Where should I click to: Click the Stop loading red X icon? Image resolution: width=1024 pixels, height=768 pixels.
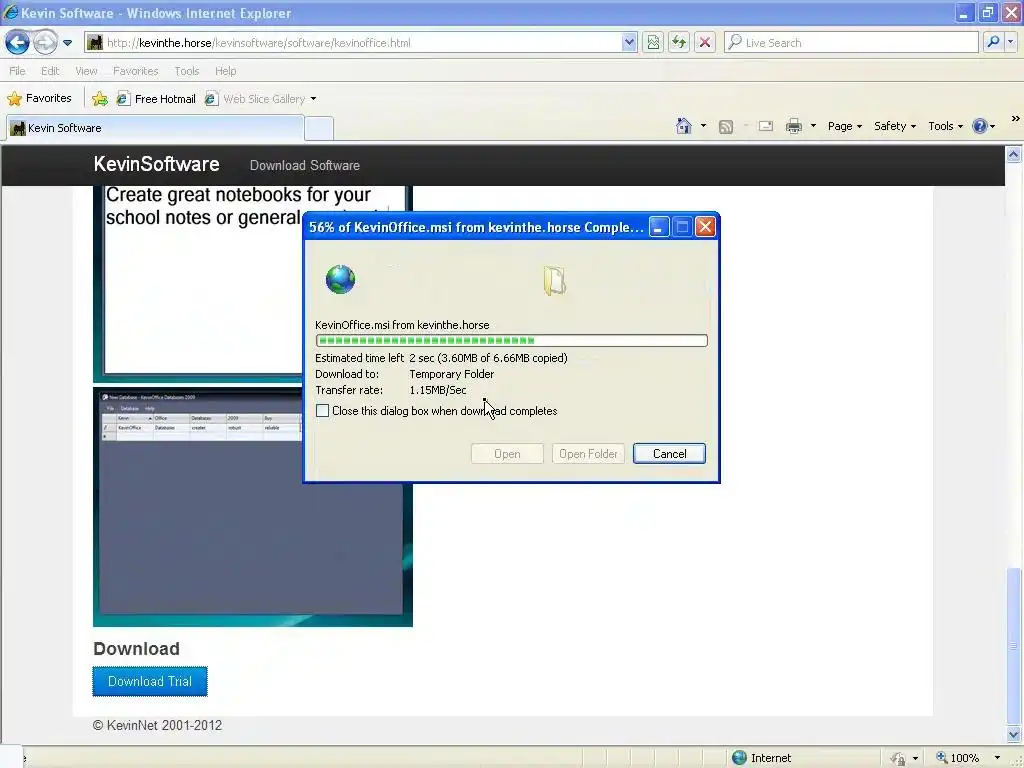click(705, 43)
